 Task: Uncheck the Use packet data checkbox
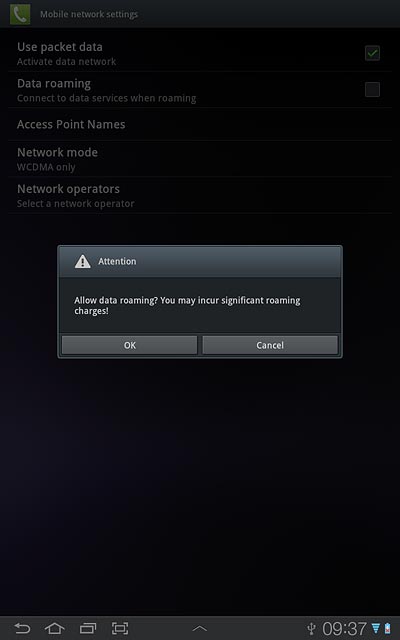[372, 53]
